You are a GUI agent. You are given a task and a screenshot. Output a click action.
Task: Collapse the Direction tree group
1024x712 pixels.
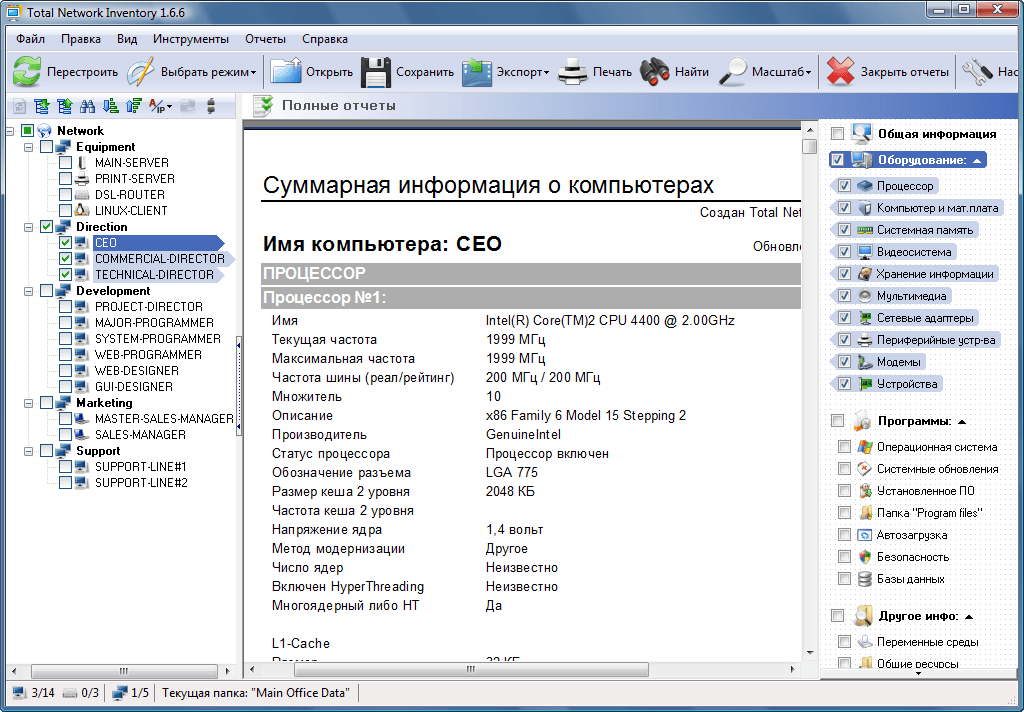pyautogui.click(x=28, y=227)
